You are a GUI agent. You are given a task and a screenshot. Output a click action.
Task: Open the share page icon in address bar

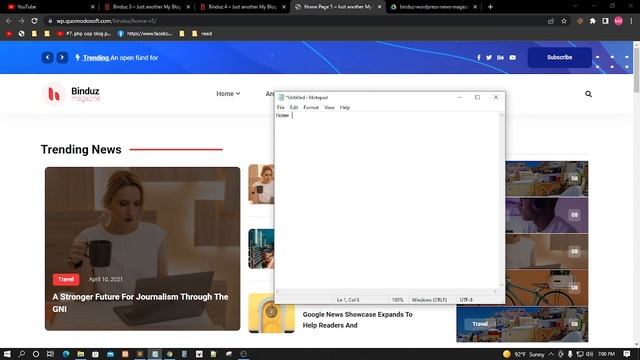[551, 21]
